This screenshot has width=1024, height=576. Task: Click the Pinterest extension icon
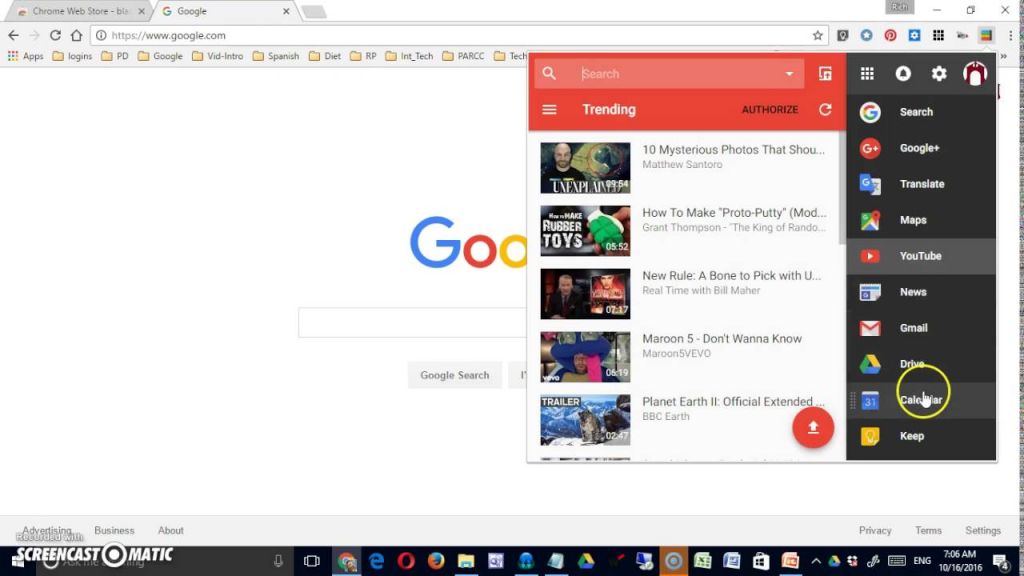pos(890,36)
